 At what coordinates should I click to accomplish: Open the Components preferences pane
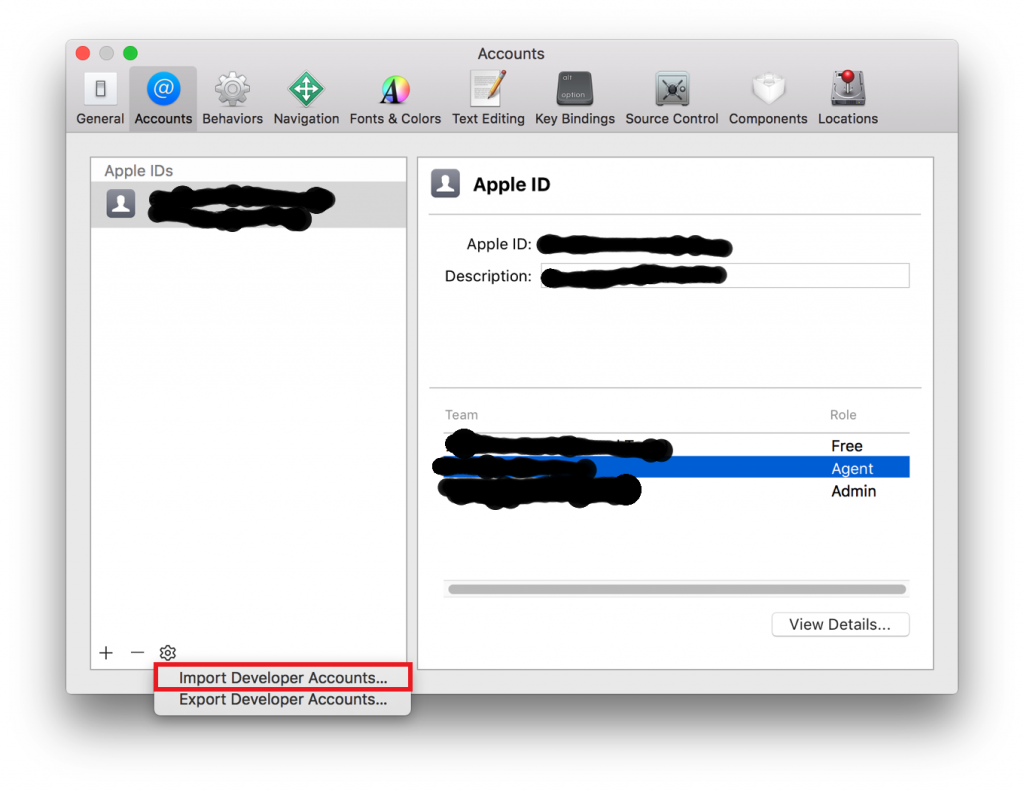pos(768,99)
